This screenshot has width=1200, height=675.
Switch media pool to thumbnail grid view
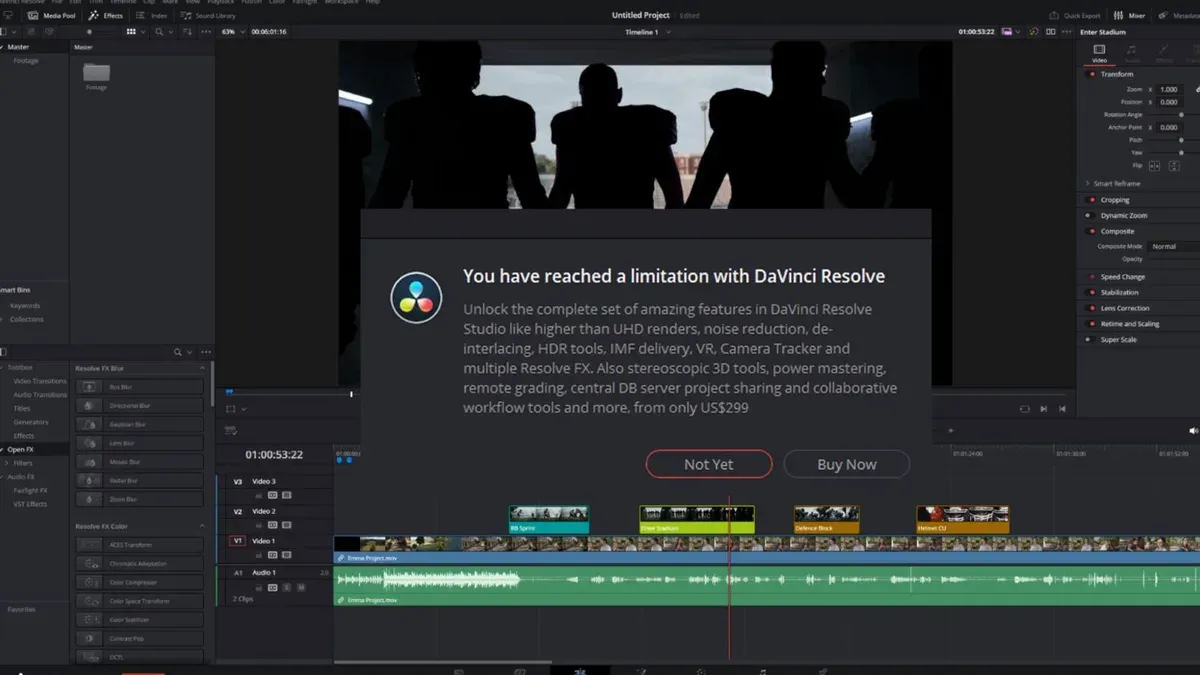point(131,32)
